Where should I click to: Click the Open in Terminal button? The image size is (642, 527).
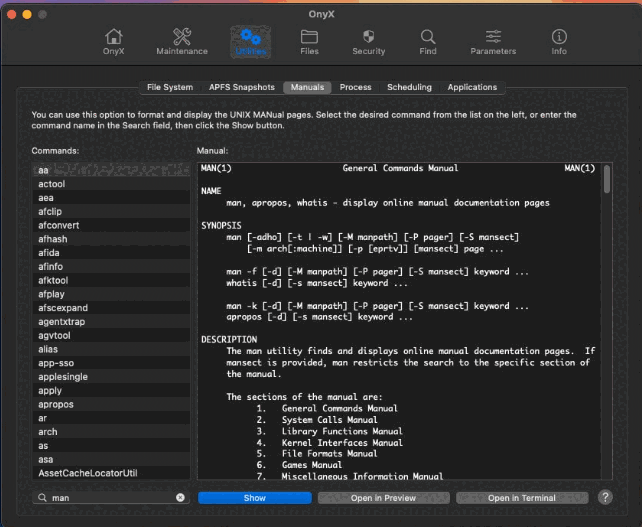(521, 497)
